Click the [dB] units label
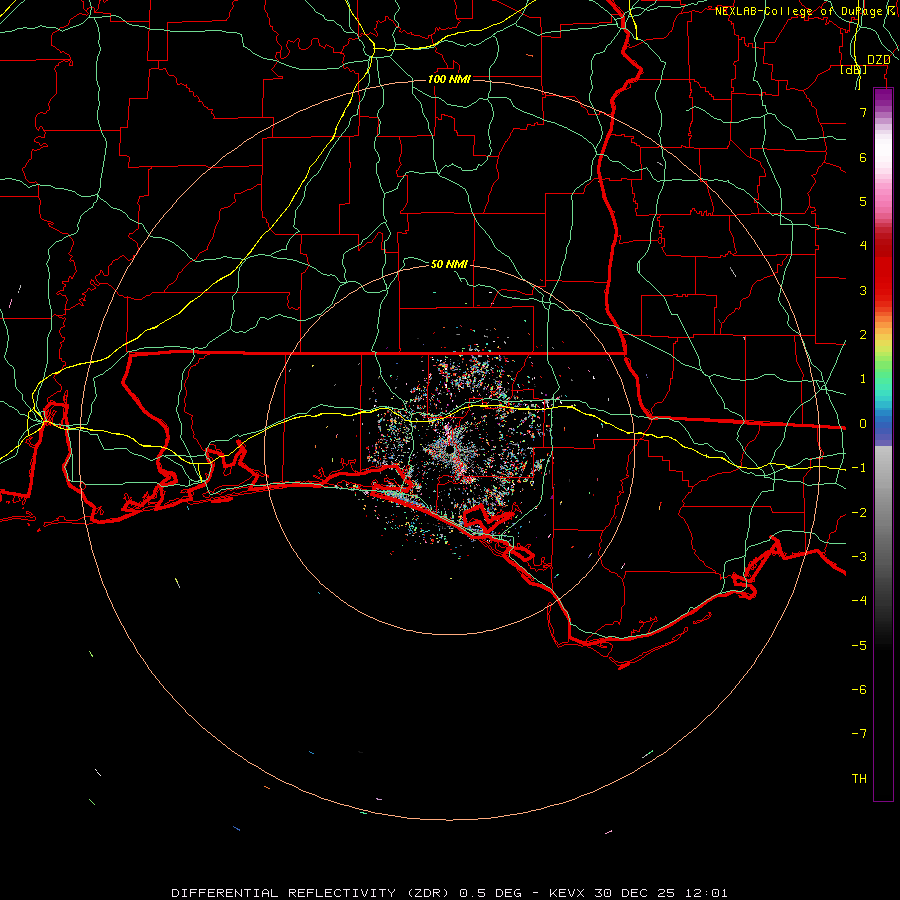This screenshot has width=900, height=900. 854,69
